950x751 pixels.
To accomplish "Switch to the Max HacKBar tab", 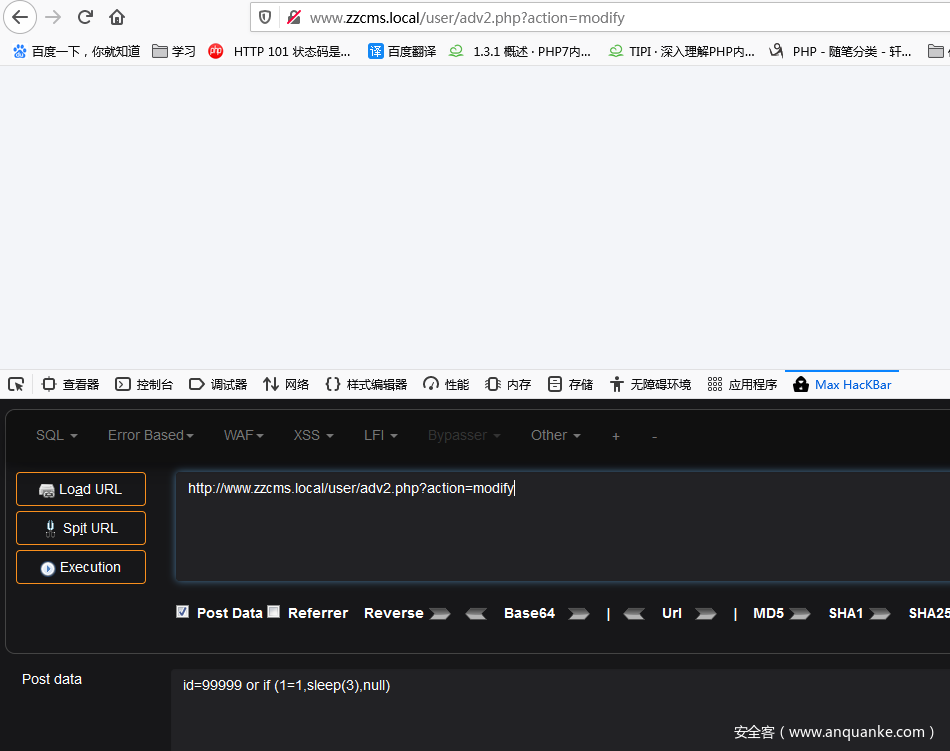I will click(x=841, y=384).
